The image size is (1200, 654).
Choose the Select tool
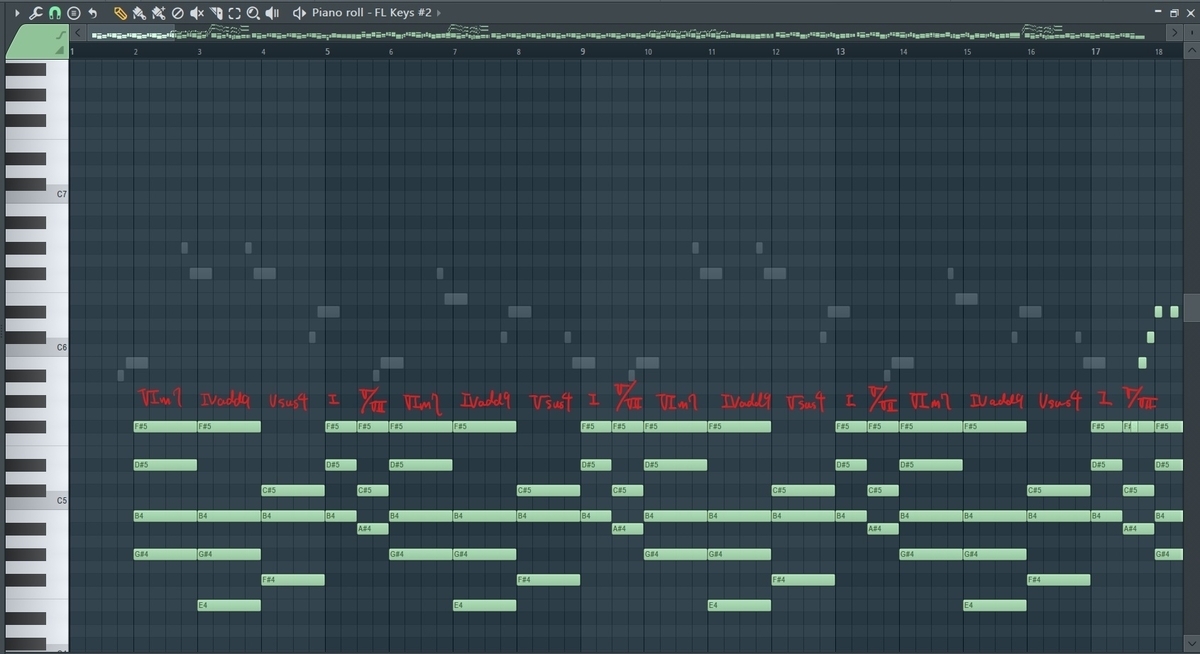coord(234,13)
